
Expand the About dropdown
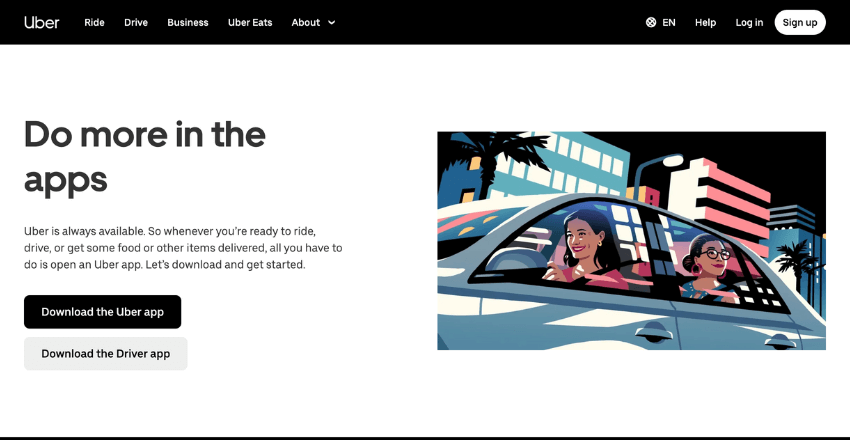tap(313, 22)
